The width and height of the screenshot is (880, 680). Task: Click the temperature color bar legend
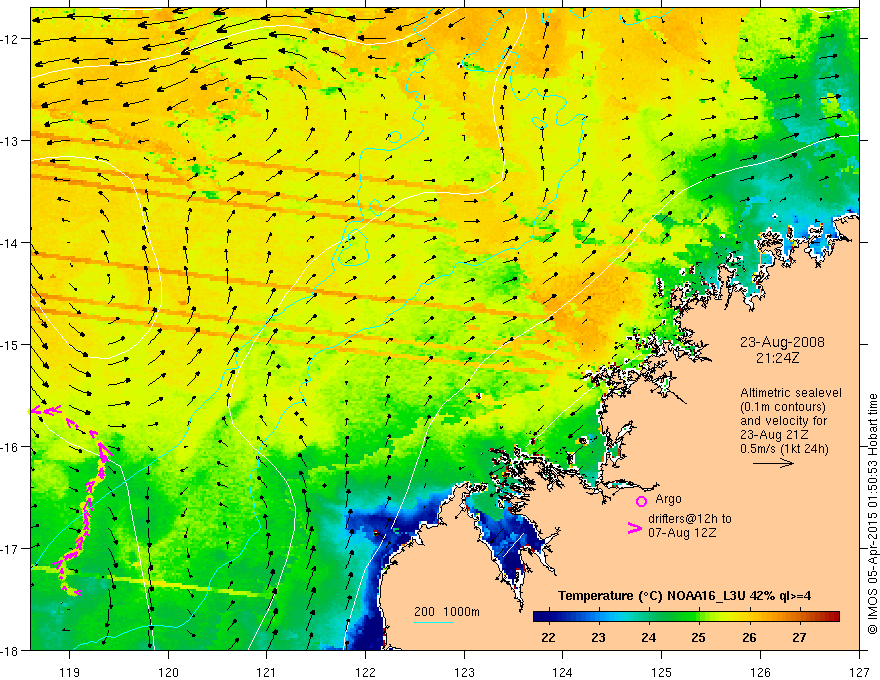pyautogui.click(x=686, y=616)
